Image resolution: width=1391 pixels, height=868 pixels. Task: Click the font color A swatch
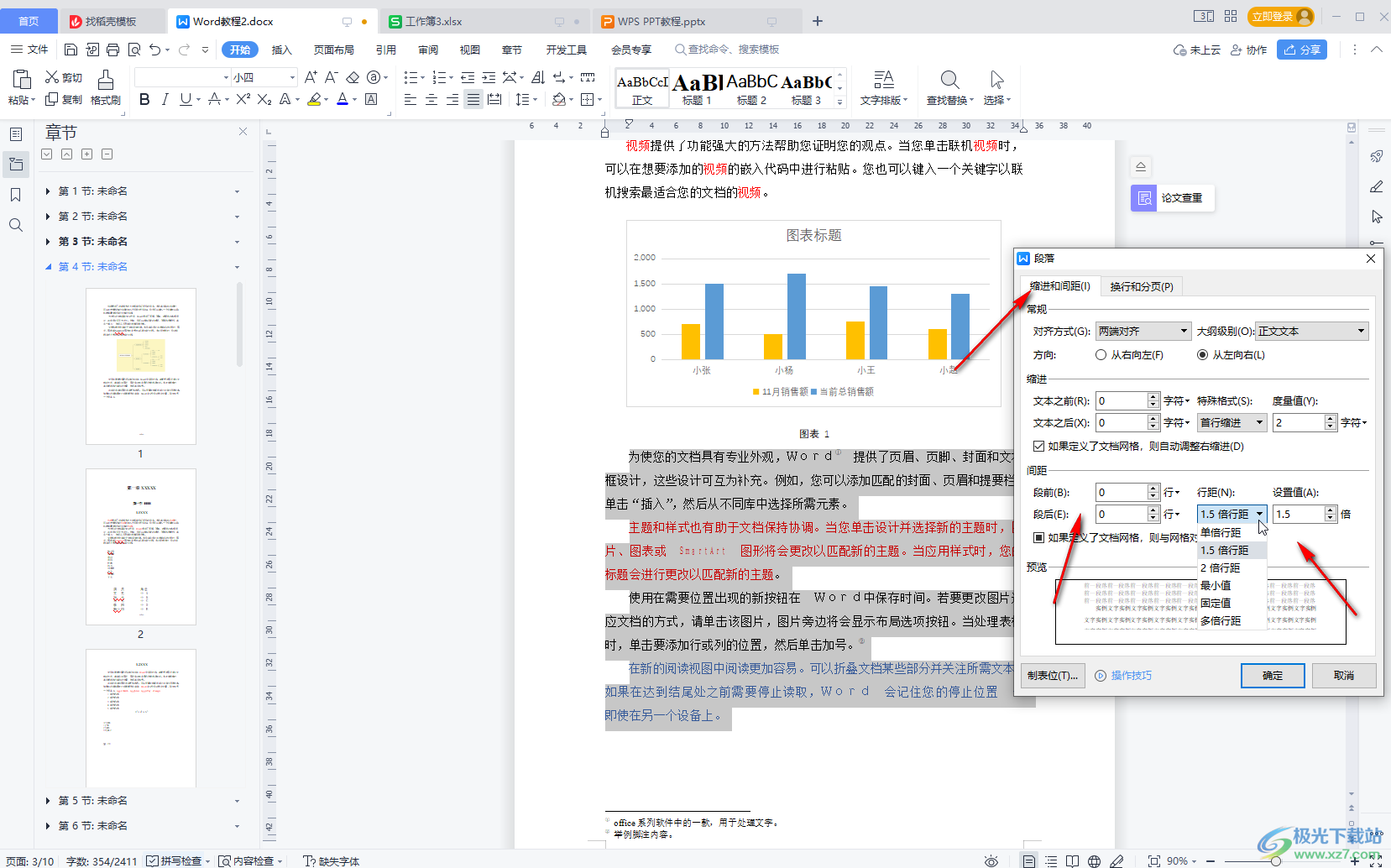coord(342,100)
